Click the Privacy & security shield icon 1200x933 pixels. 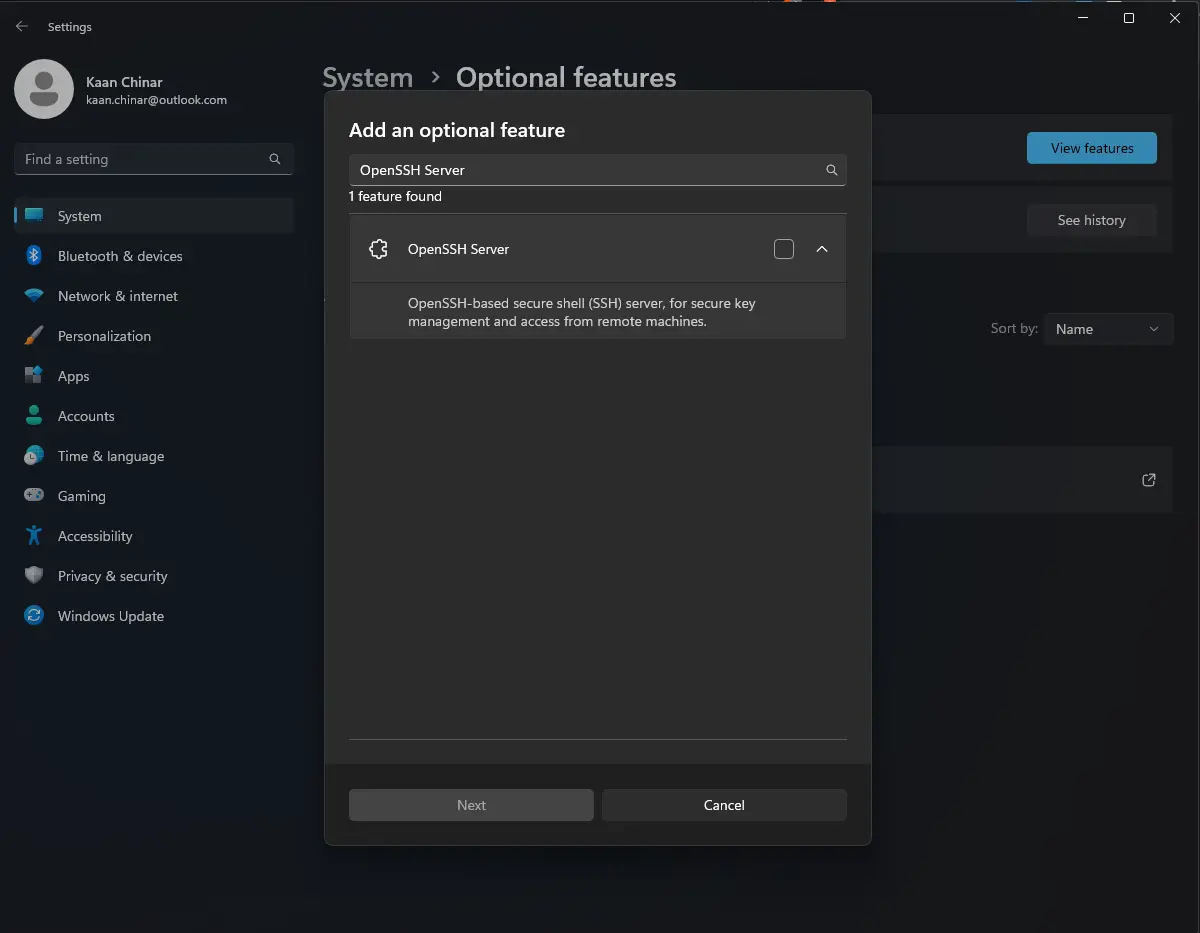coord(34,576)
